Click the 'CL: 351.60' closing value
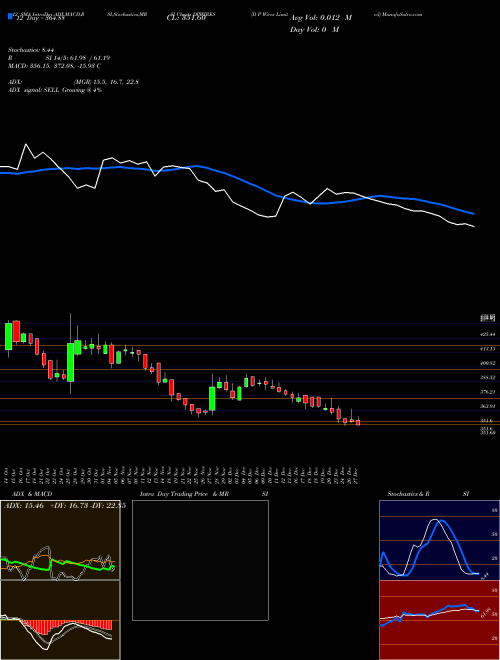Screen dimensions: 500x660 [186, 18]
